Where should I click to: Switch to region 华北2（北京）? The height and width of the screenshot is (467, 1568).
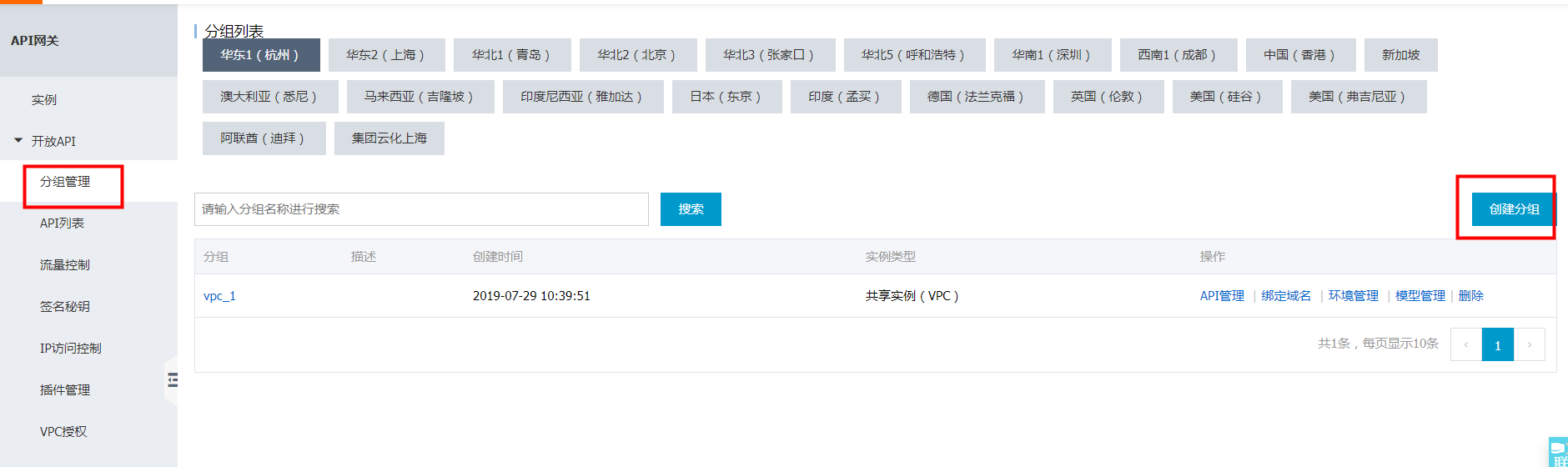[638, 55]
